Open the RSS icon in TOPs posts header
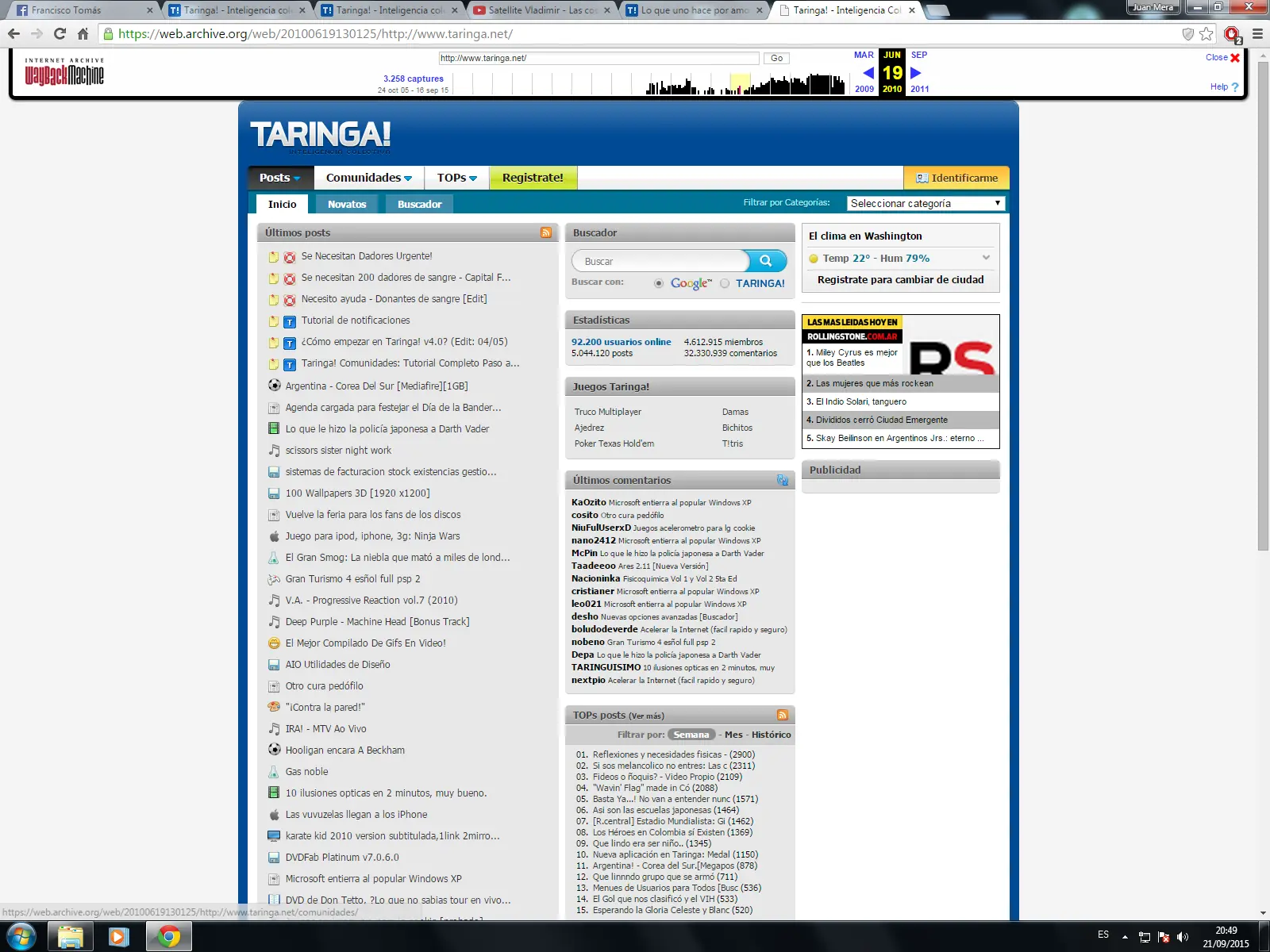Image resolution: width=1270 pixels, height=952 pixels. 783,715
